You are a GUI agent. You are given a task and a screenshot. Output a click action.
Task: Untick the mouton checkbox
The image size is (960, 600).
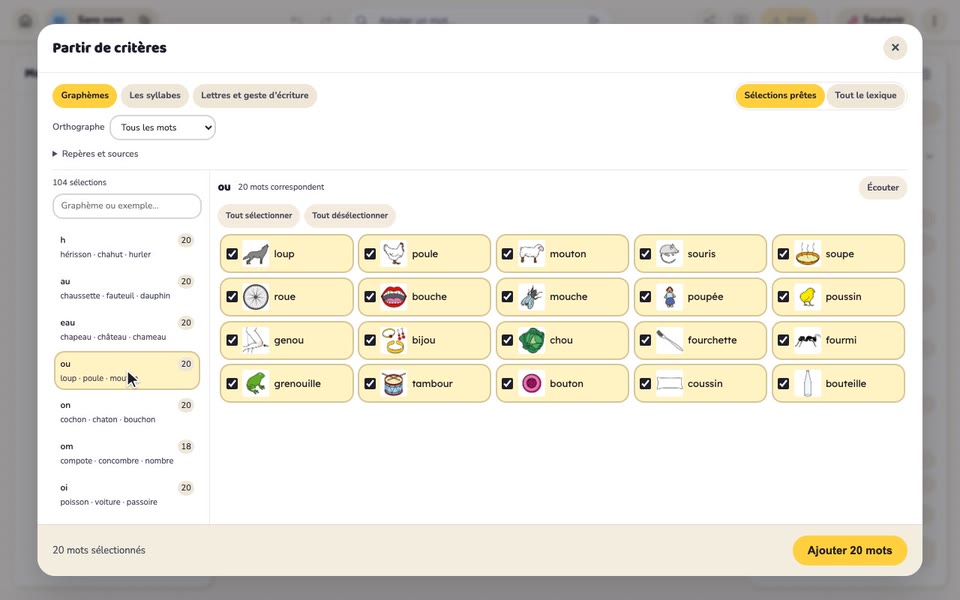(x=508, y=253)
